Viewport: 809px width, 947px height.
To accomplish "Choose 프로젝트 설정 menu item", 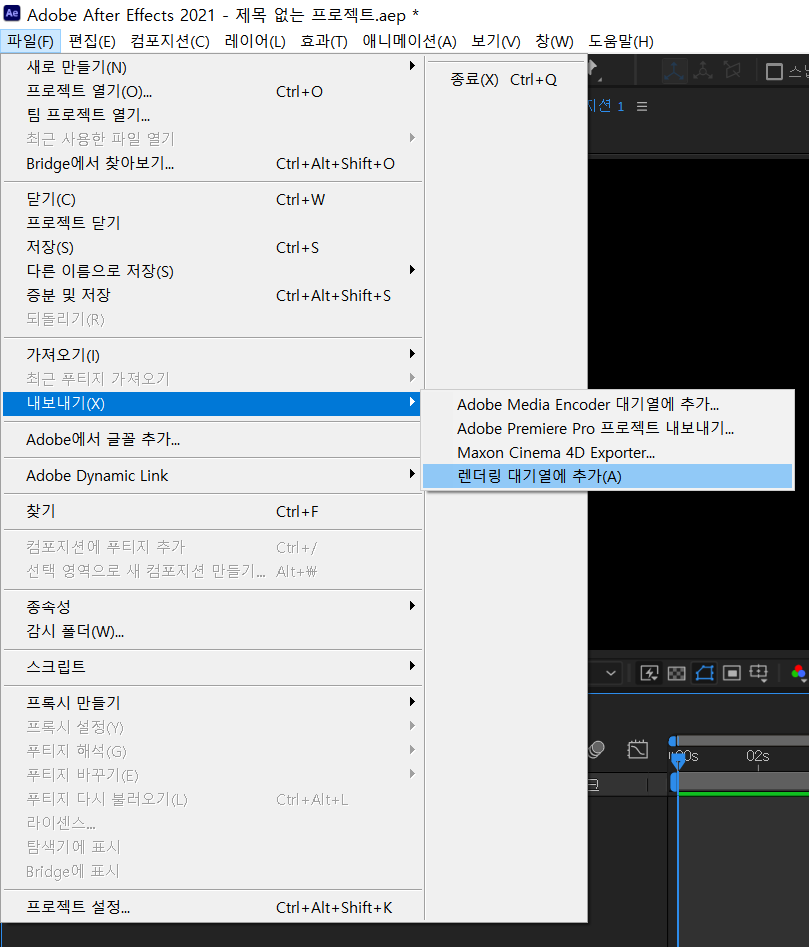I will (213, 907).
